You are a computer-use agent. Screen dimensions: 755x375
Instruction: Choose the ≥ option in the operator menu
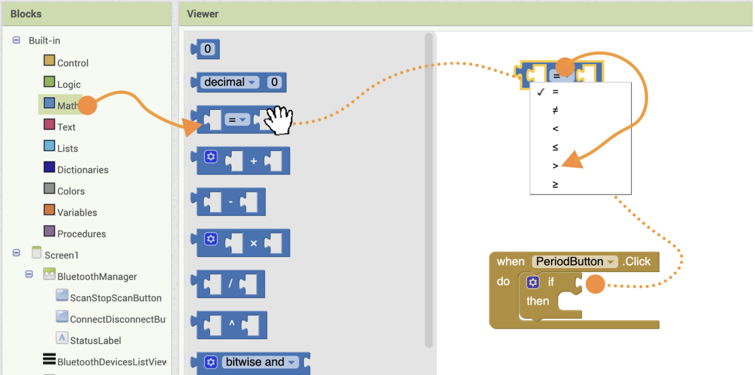click(580, 184)
